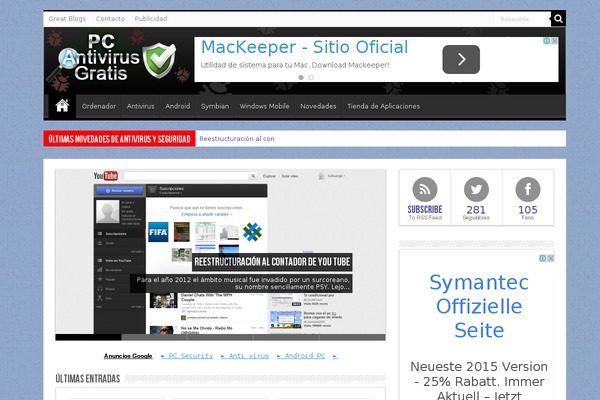This screenshot has height=400, width=600.
Task: Click the slider excerpt about PSY
Action: point(241,283)
